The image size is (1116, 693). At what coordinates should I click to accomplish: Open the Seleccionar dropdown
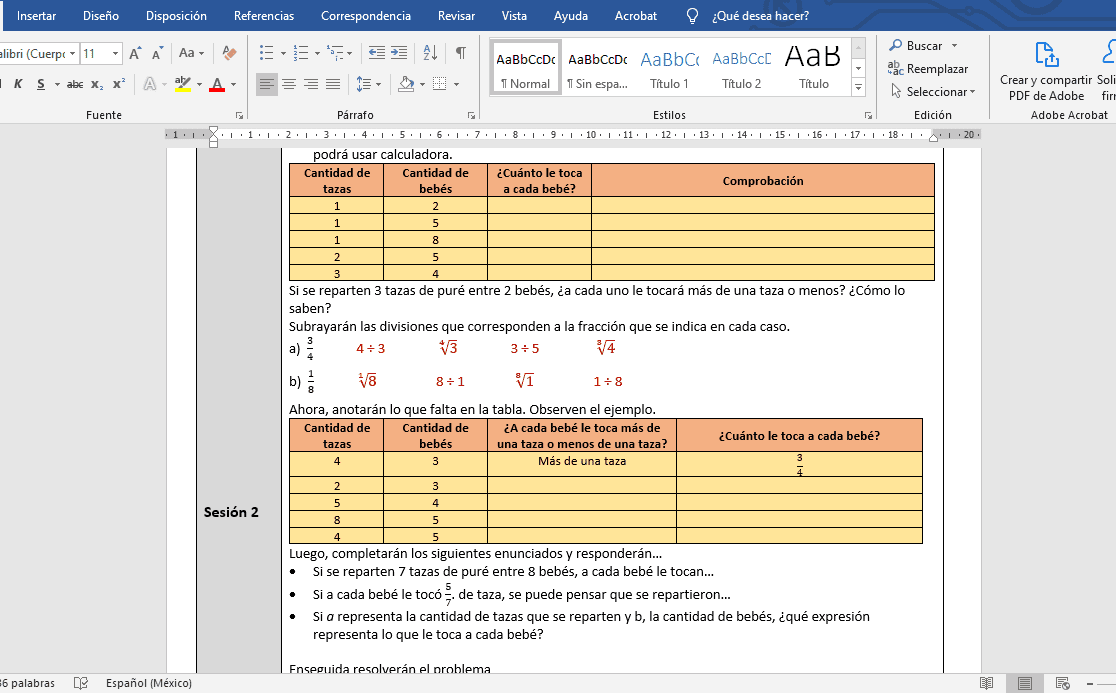(x=933, y=92)
